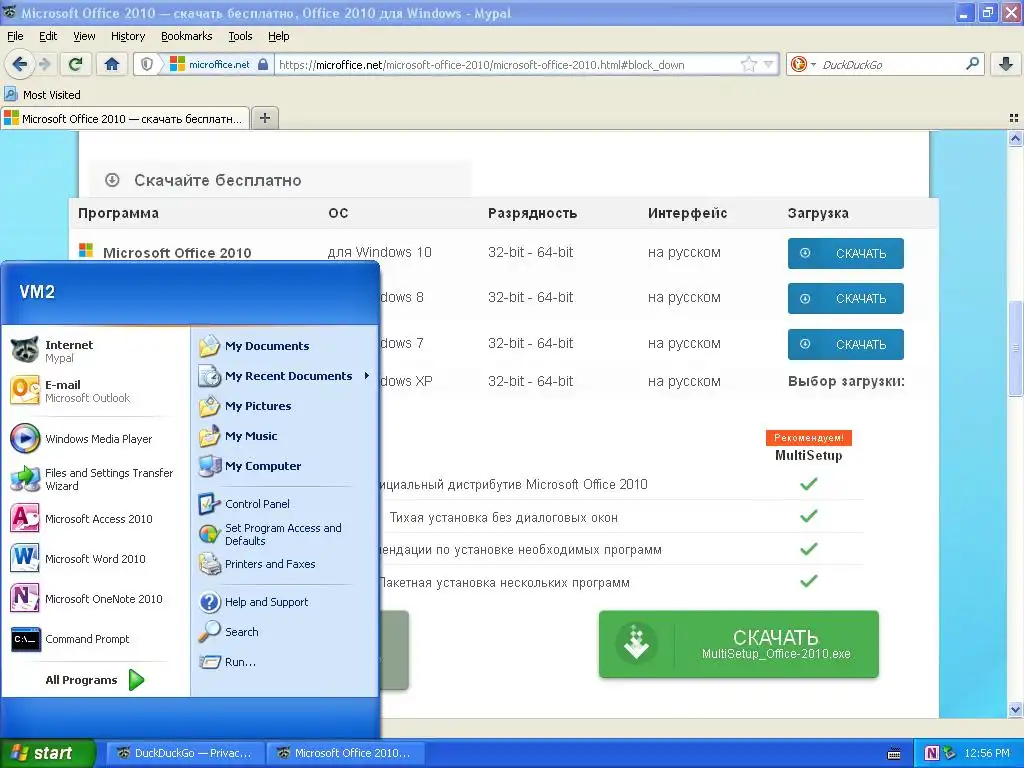The height and width of the screenshot is (768, 1024).
Task: Click the vertical scrollbar thumb
Action: pyautogui.click(x=1015, y=348)
